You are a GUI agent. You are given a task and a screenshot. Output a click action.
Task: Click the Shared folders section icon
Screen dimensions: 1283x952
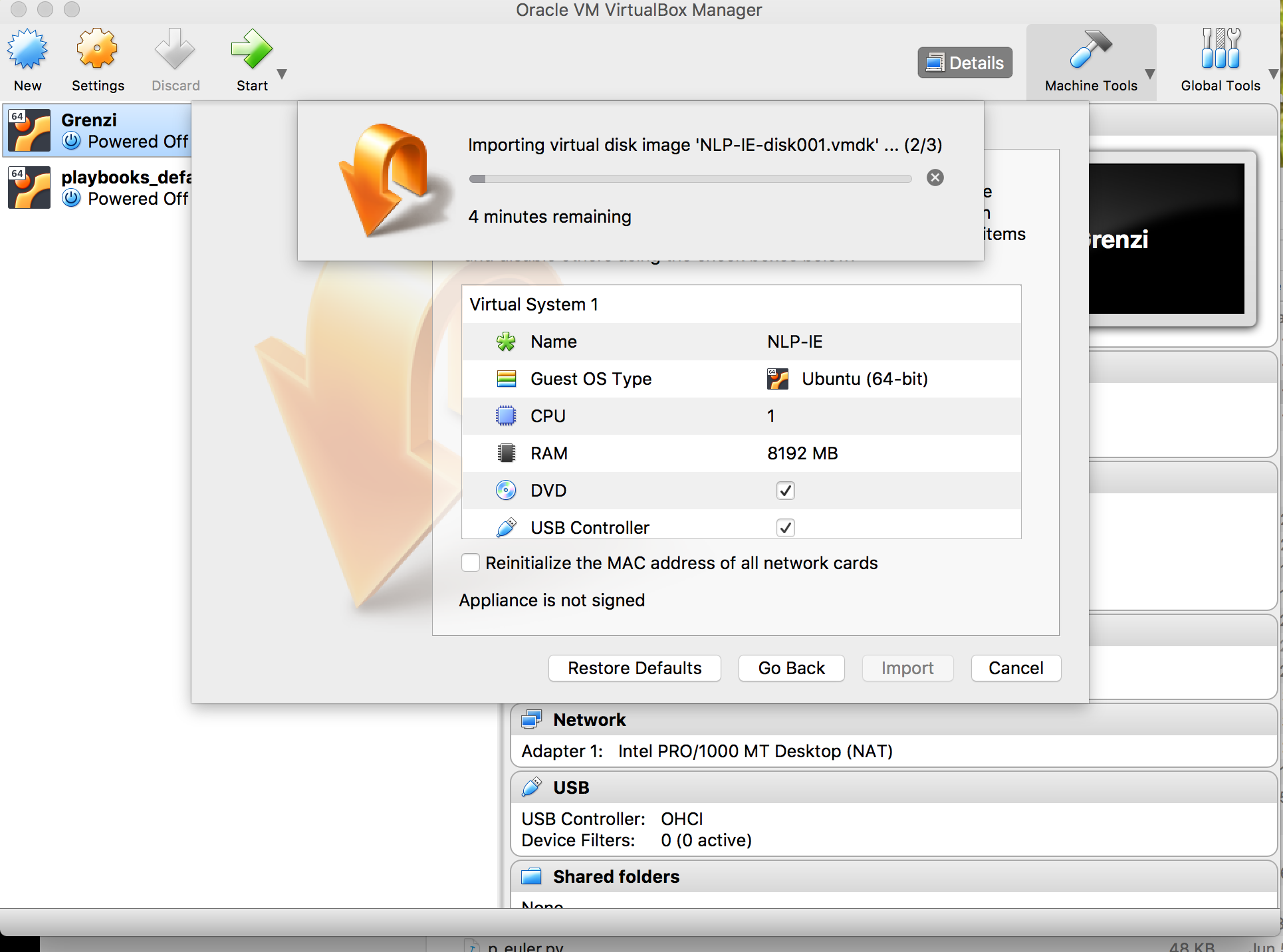531,876
